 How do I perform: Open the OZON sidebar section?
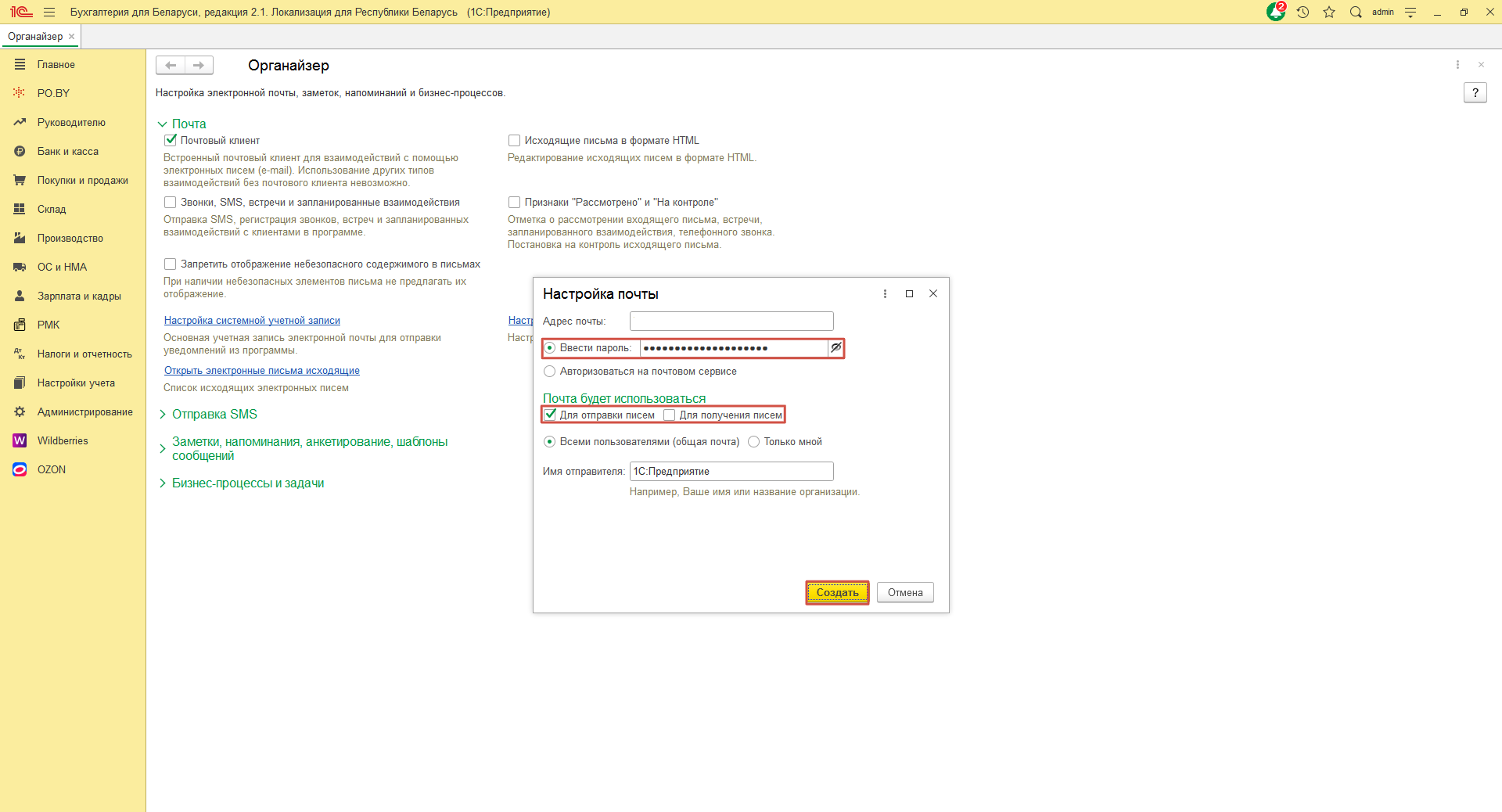[x=52, y=470]
